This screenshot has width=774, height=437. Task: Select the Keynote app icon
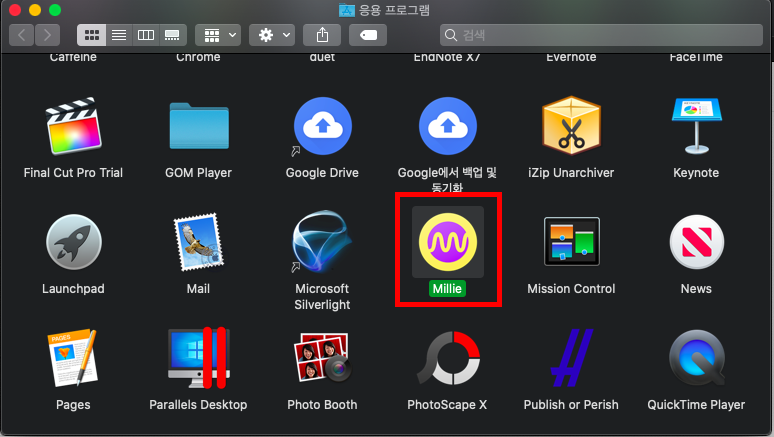tap(697, 126)
